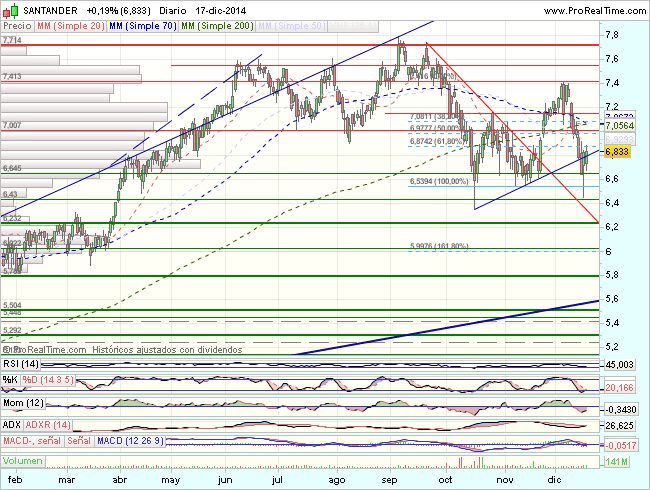Click the 7,8 price axis label
Viewport: 650px width, 490px height.
point(612,35)
